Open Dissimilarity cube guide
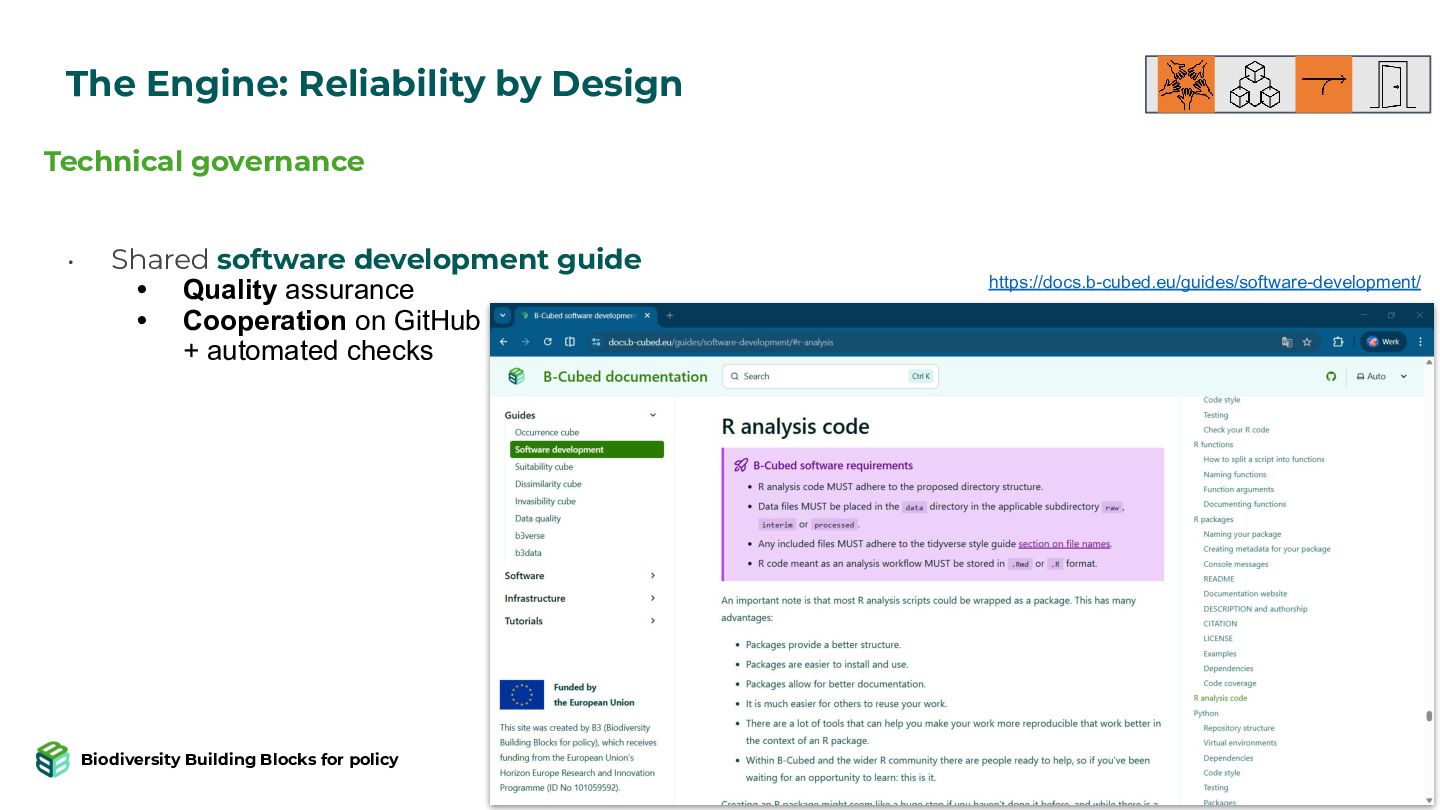The height and width of the screenshot is (810, 1440). (548, 484)
